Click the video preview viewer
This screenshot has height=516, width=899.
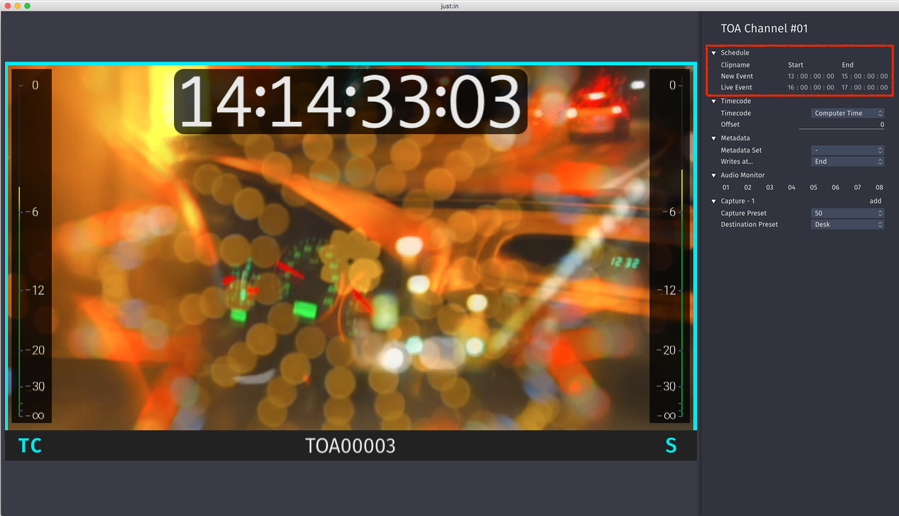pos(351,247)
